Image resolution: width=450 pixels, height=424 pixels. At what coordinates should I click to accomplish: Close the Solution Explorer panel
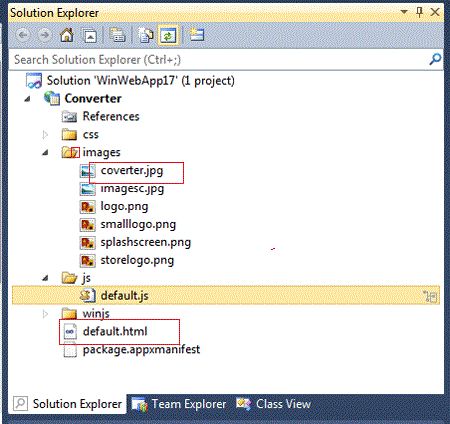[x=435, y=12]
